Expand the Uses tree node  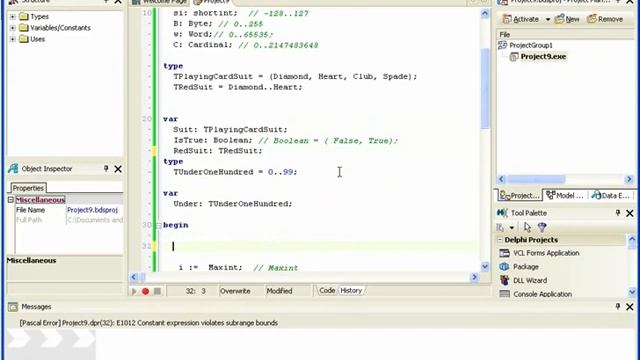(x=12, y=39)
